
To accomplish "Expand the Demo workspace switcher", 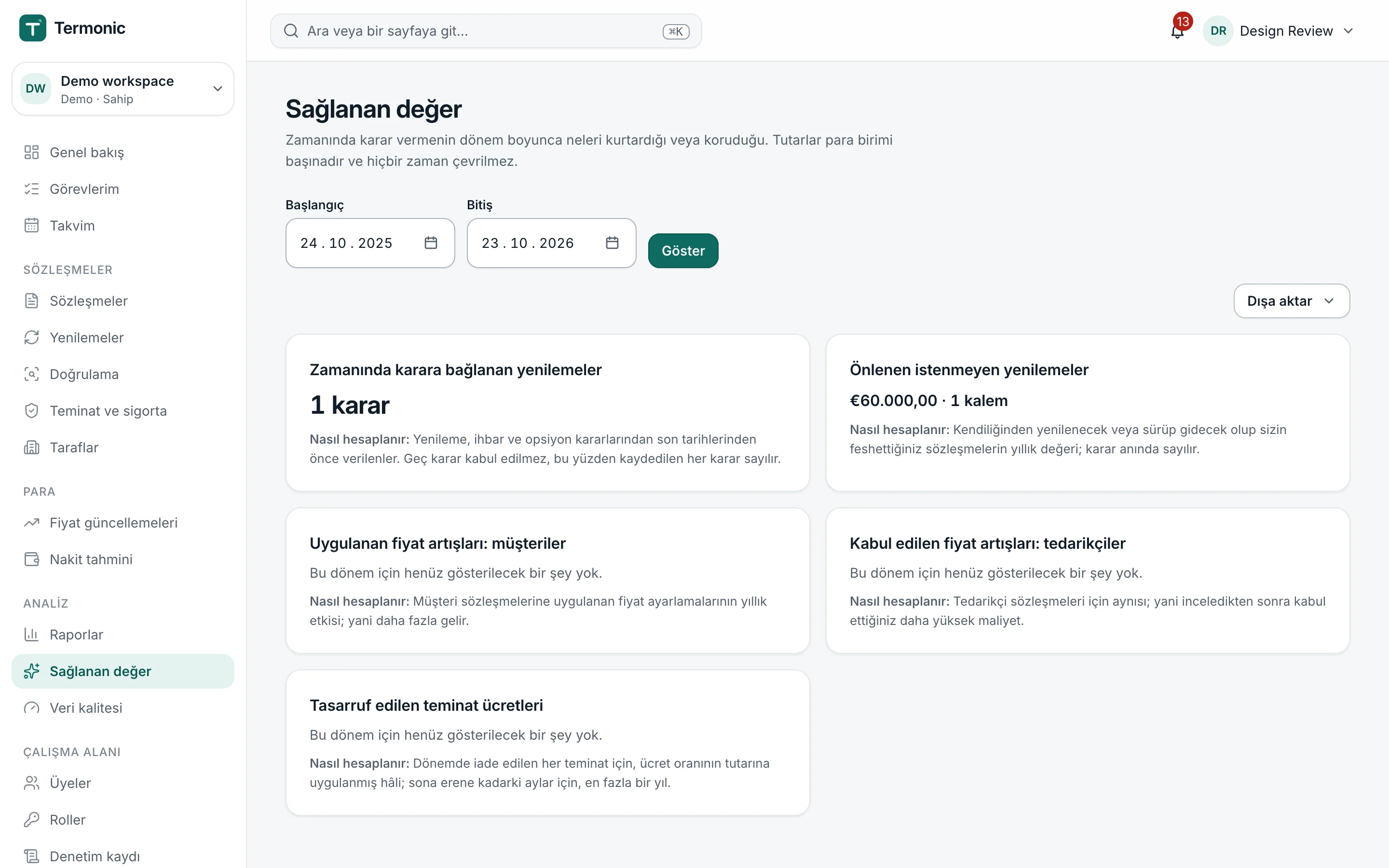I will pyautogui.click(x=123, y=89).
